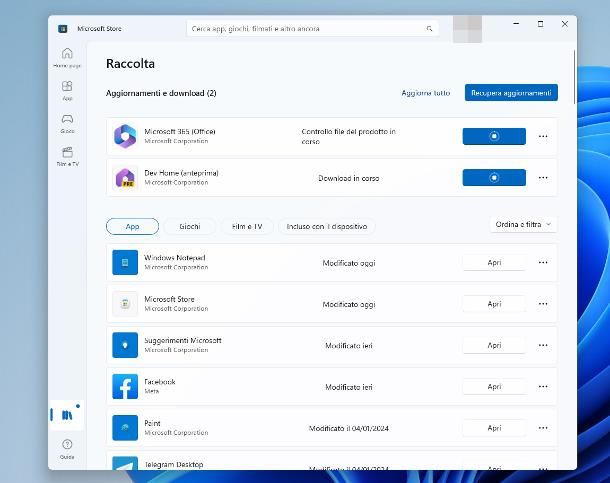Click the Facebook app icon
This screenshot has height=483, width=610.
[x=125, y=387]
